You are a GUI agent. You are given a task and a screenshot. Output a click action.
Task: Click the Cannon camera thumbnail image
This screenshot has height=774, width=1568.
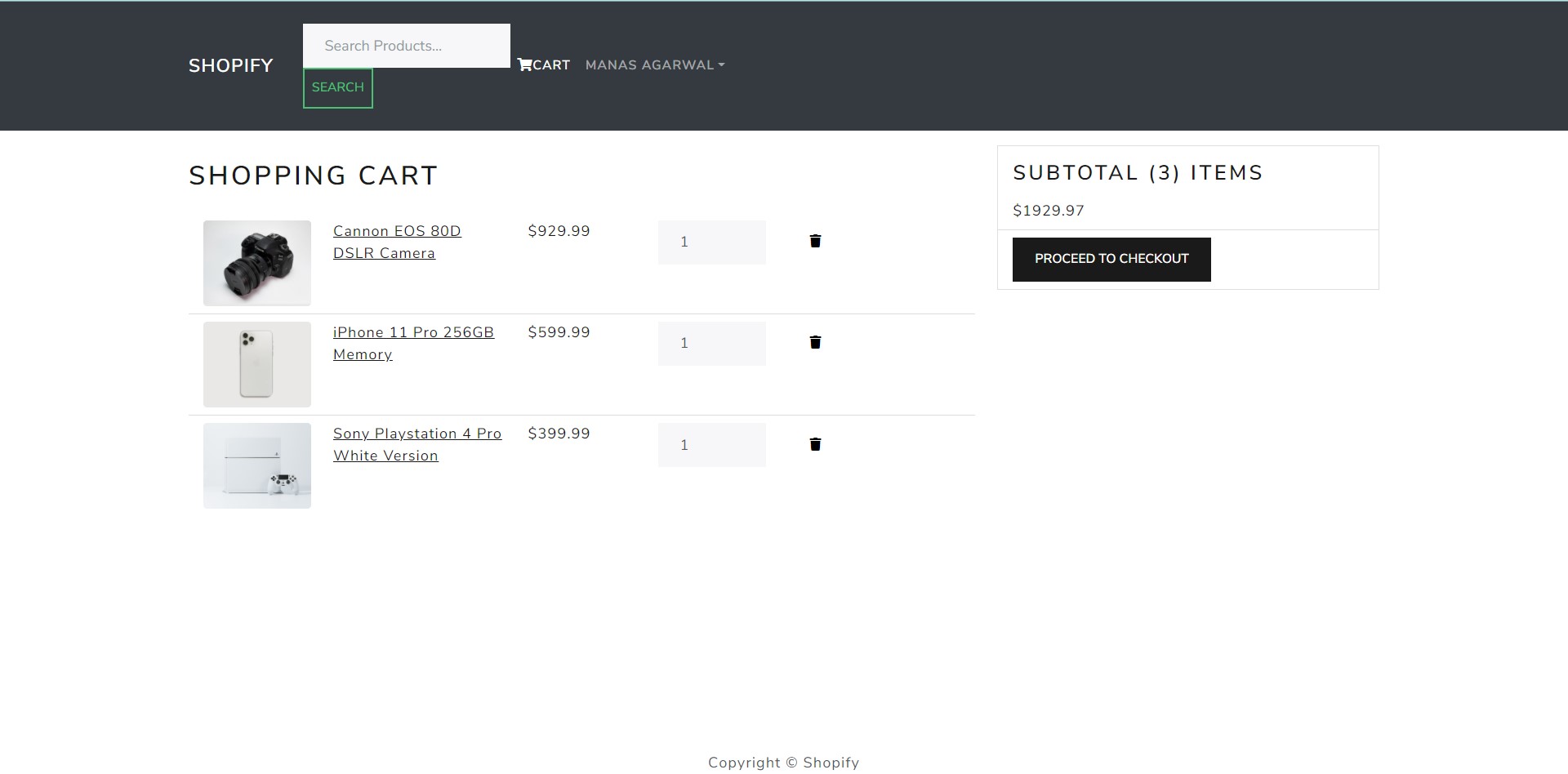pyautogui.click(x=256, y=262)
